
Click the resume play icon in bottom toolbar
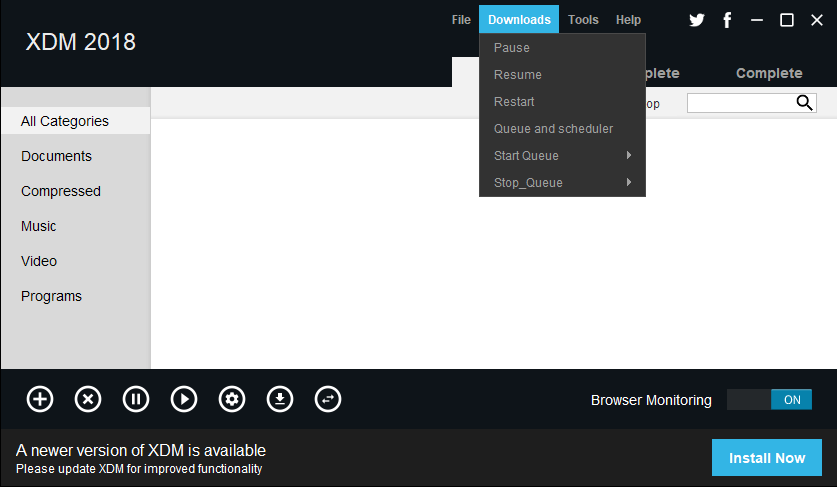pos(184,399)
